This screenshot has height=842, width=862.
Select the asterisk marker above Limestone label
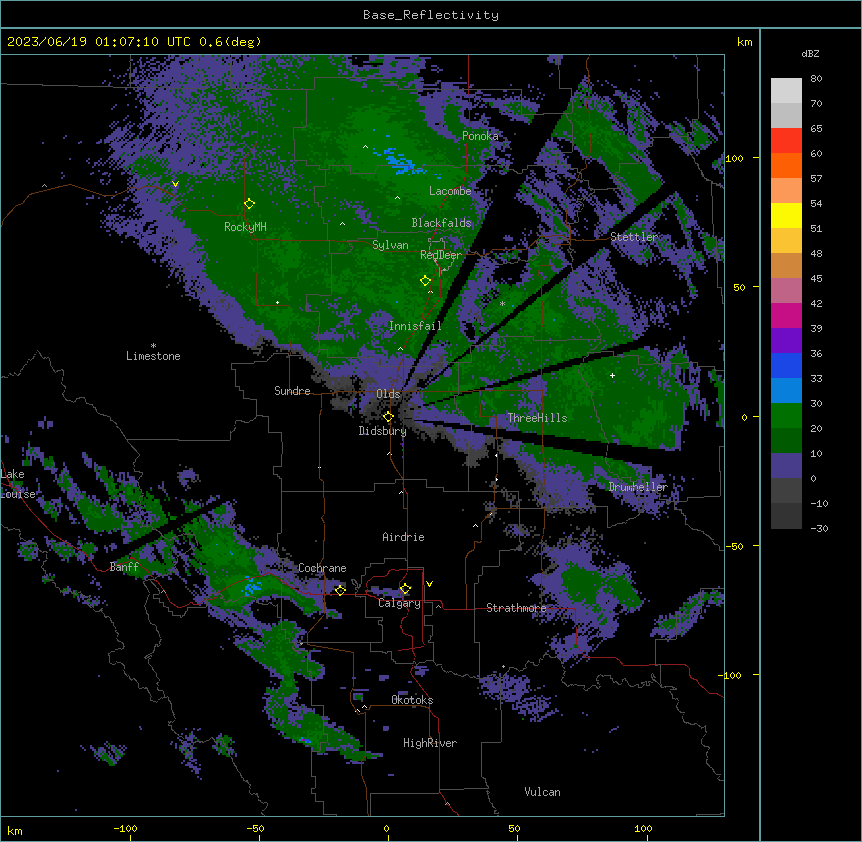point(153,346)
